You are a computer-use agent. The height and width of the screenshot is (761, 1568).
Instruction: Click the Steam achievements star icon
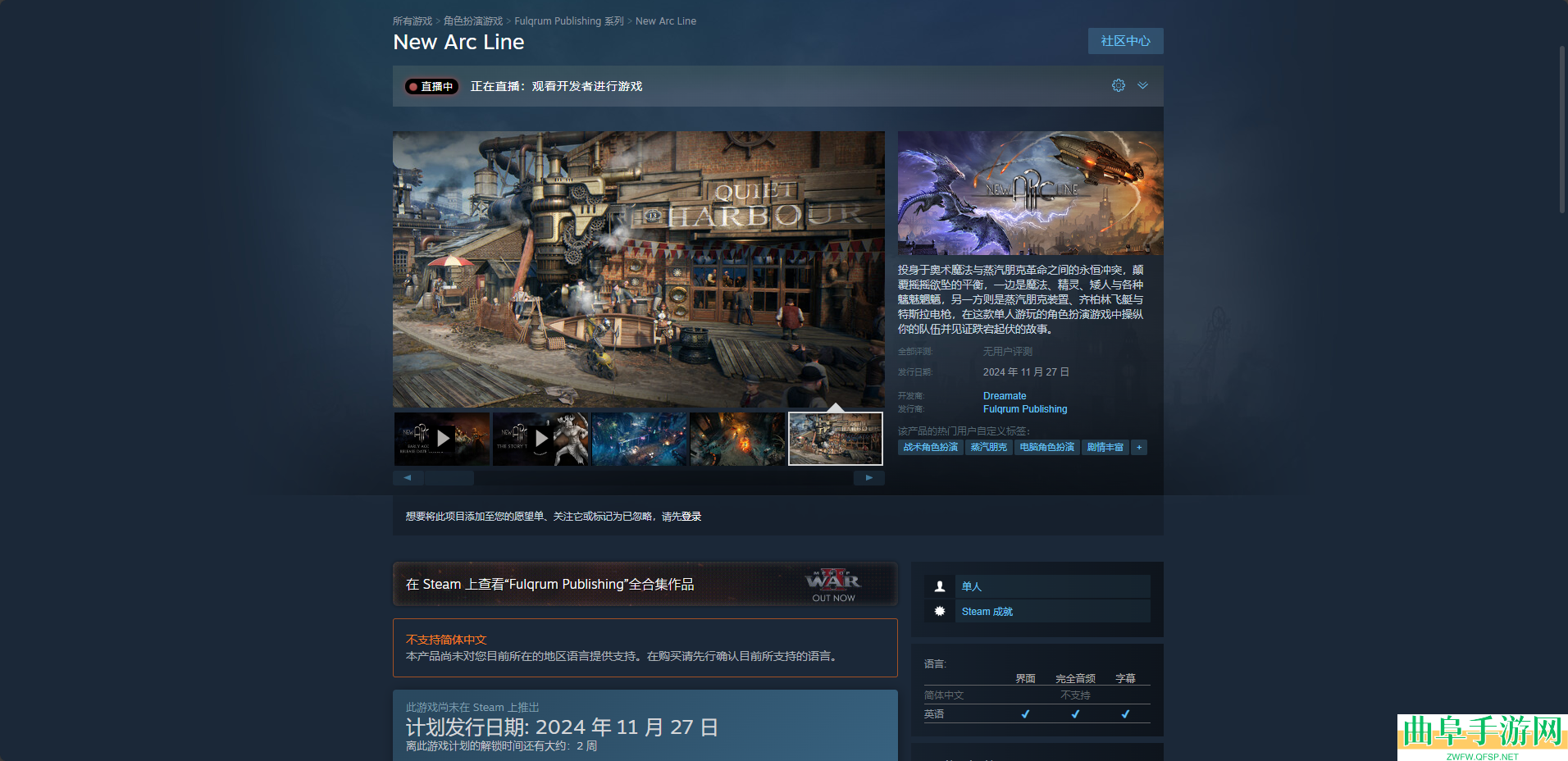pyautogui.click(x=940, y=612)
